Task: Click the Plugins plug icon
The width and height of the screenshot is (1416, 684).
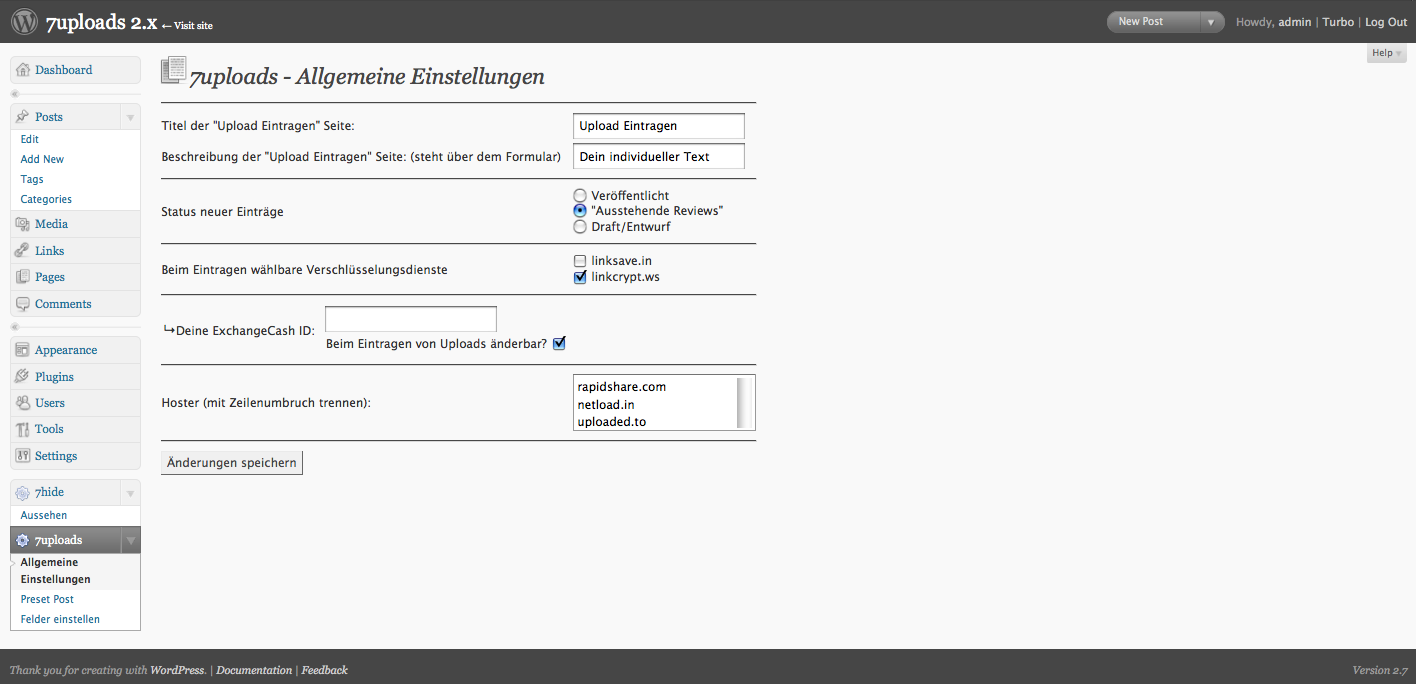Action: (x=23, y=377)
